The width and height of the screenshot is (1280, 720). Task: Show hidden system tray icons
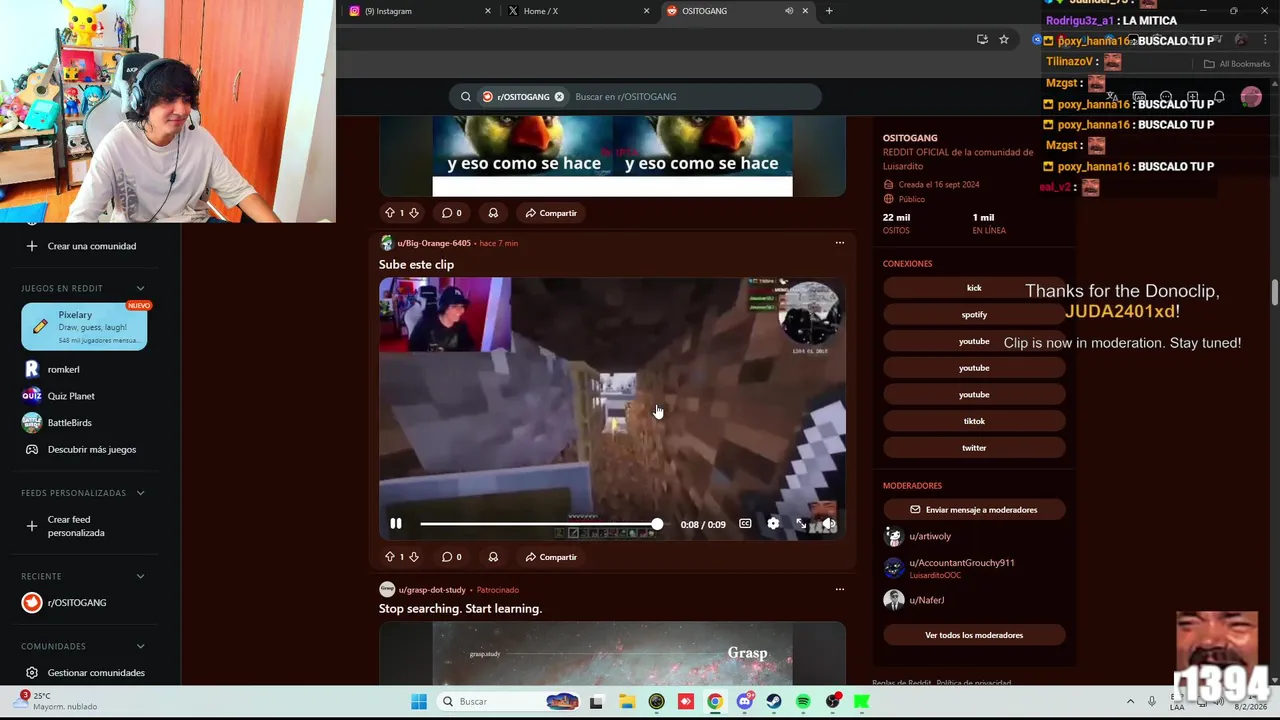coord(1130,702)
